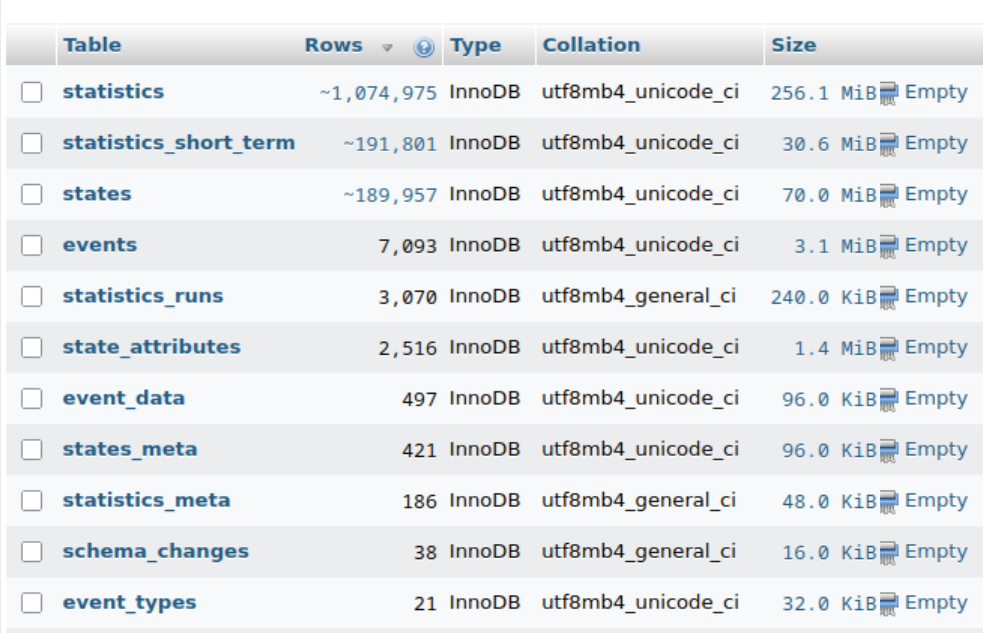This screenshot has height=633, width=983.
Task: Click the Rows sort arrow
Action: click(x=387, y=47)
